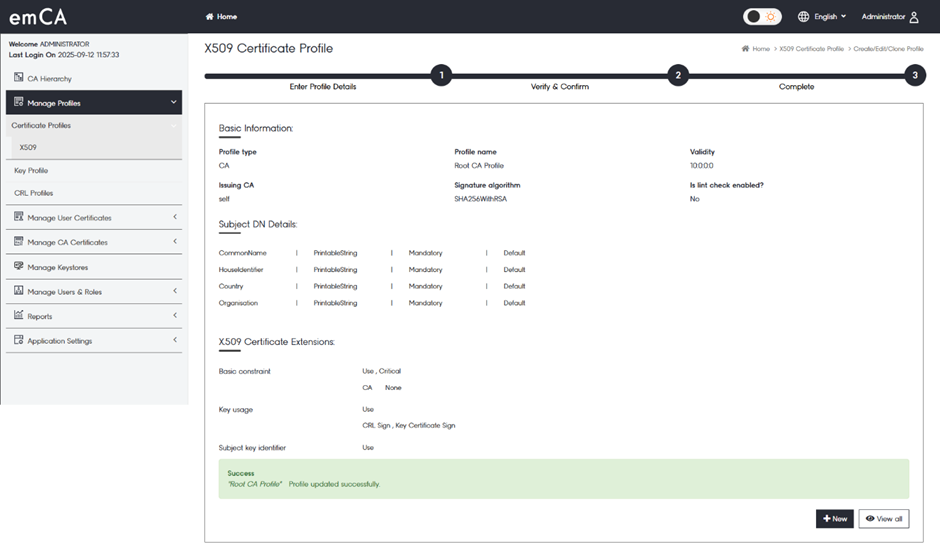Viewport: 940px width, 559px height.
Task: Click the Administrator user profile icon
Action: [x=914, y=17]
